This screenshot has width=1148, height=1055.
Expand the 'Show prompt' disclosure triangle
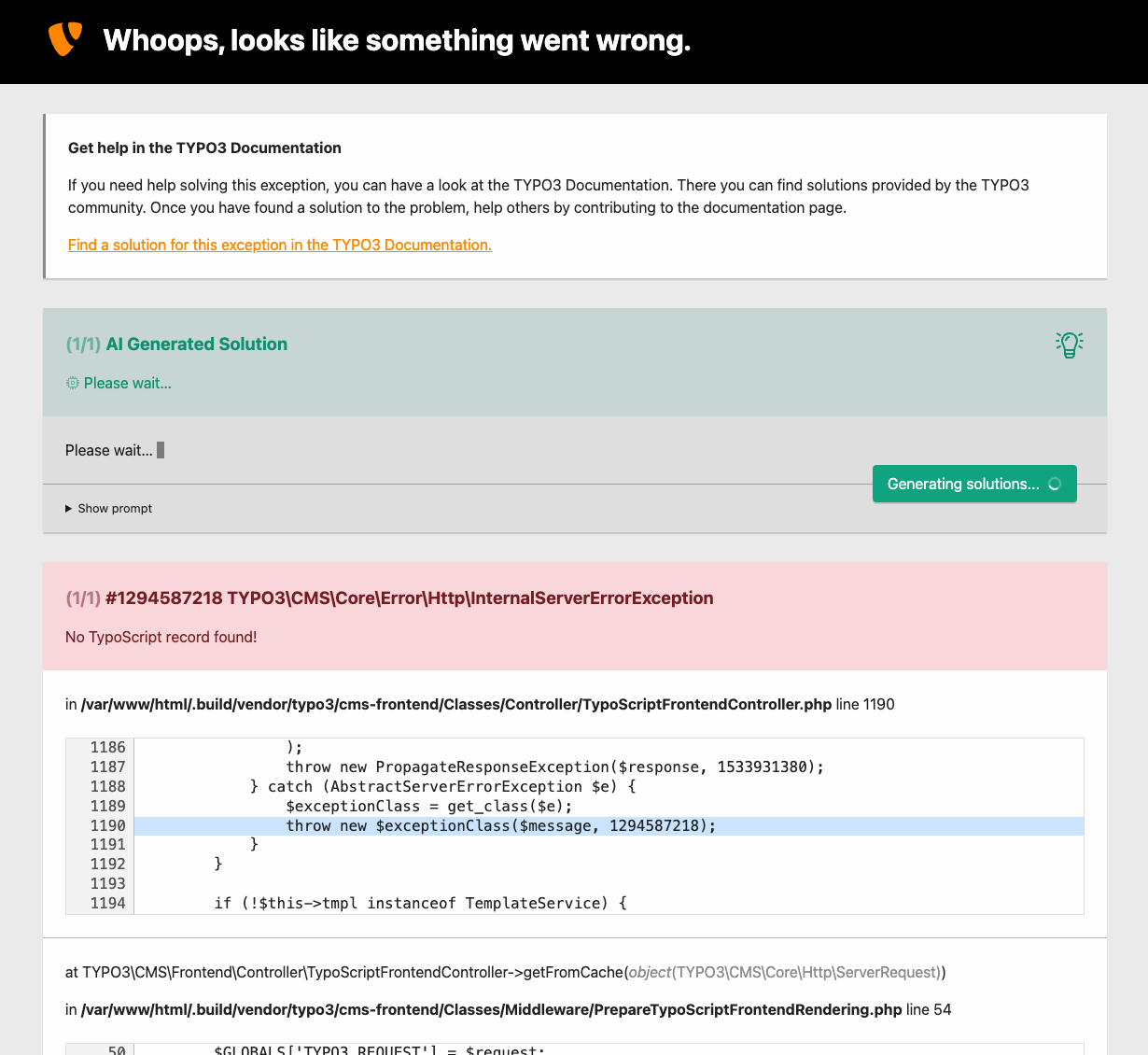pyautogui.click(x=68, y=508)
